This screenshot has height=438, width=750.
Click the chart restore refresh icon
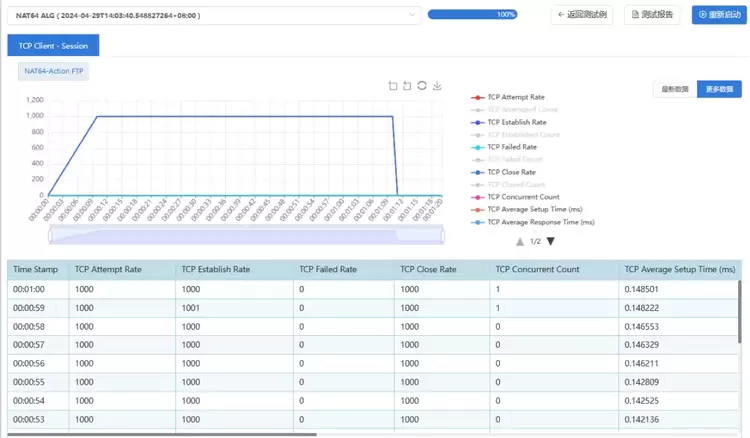422,86
